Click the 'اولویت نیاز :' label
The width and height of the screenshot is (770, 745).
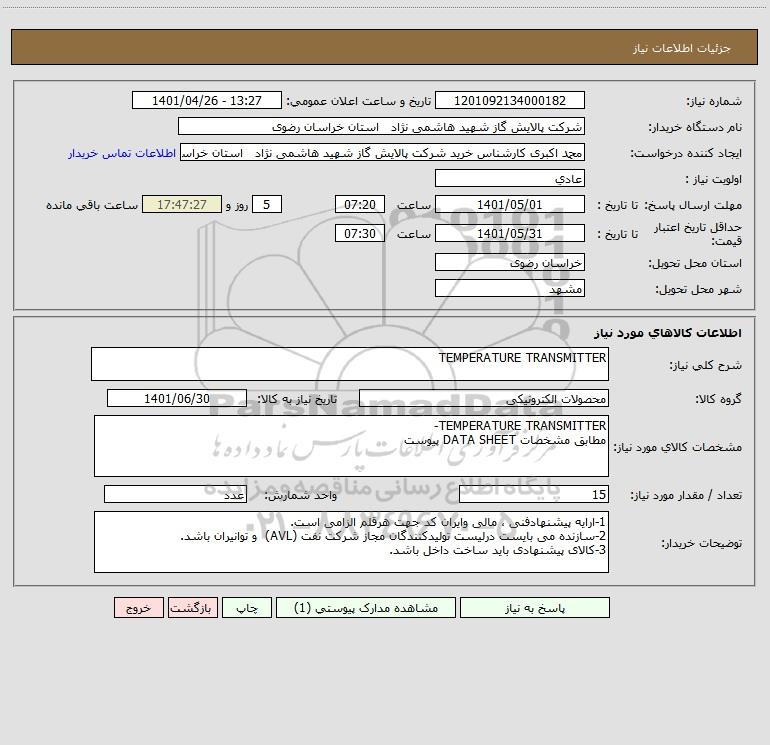714,180
